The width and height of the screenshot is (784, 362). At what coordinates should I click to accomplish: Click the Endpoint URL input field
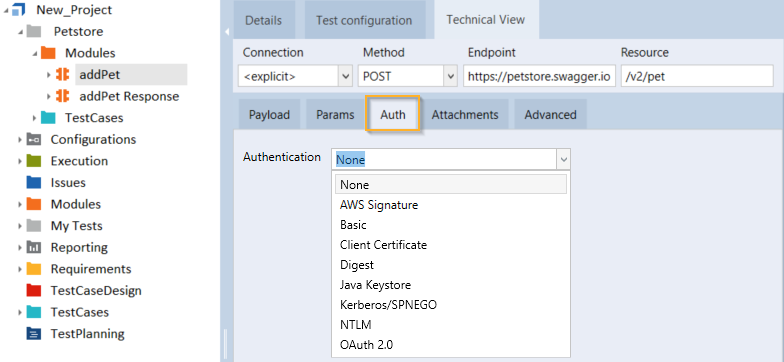coord(540,76)
